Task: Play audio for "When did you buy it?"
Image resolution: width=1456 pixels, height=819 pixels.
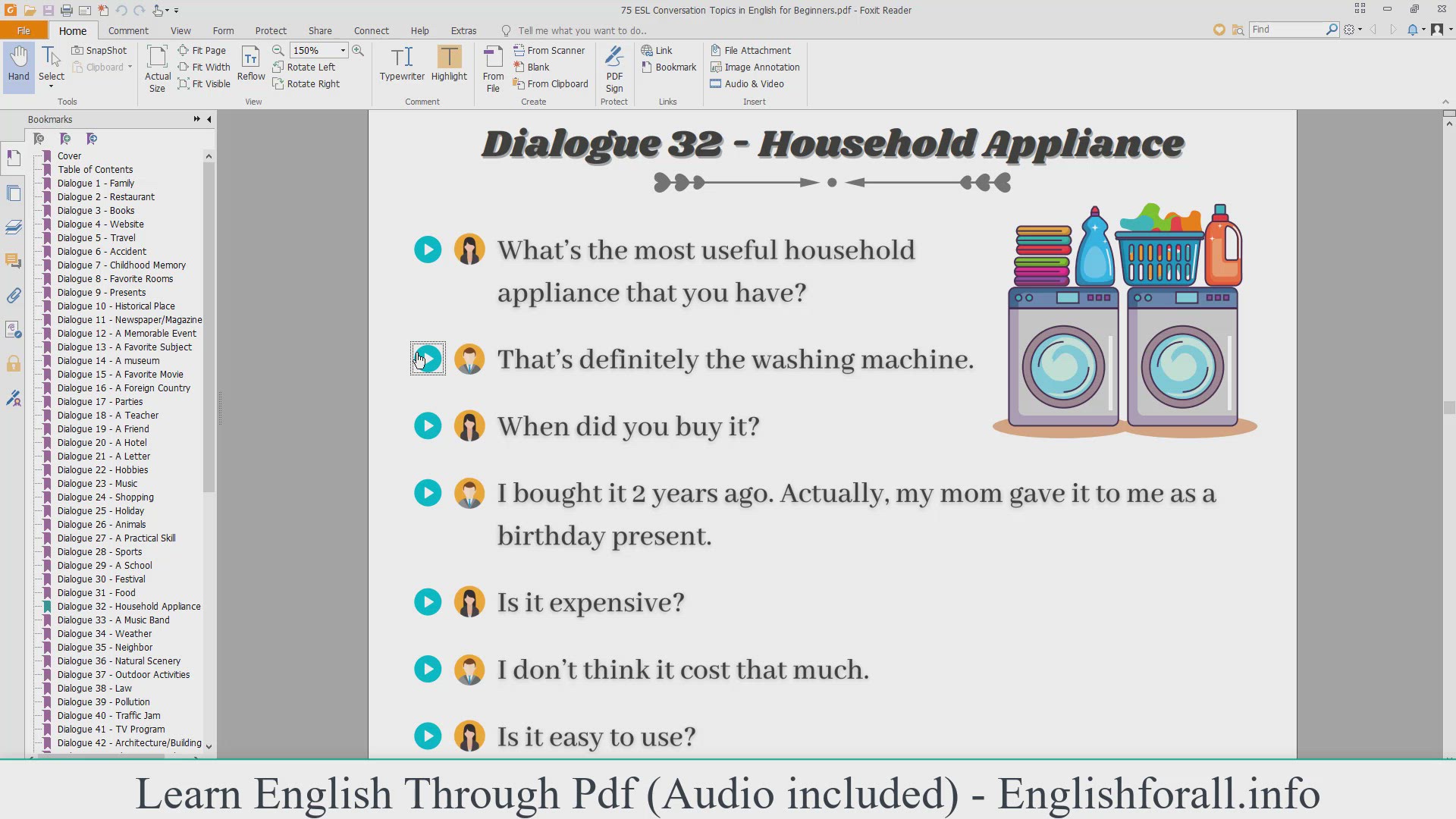Action: tap(428, 426)
